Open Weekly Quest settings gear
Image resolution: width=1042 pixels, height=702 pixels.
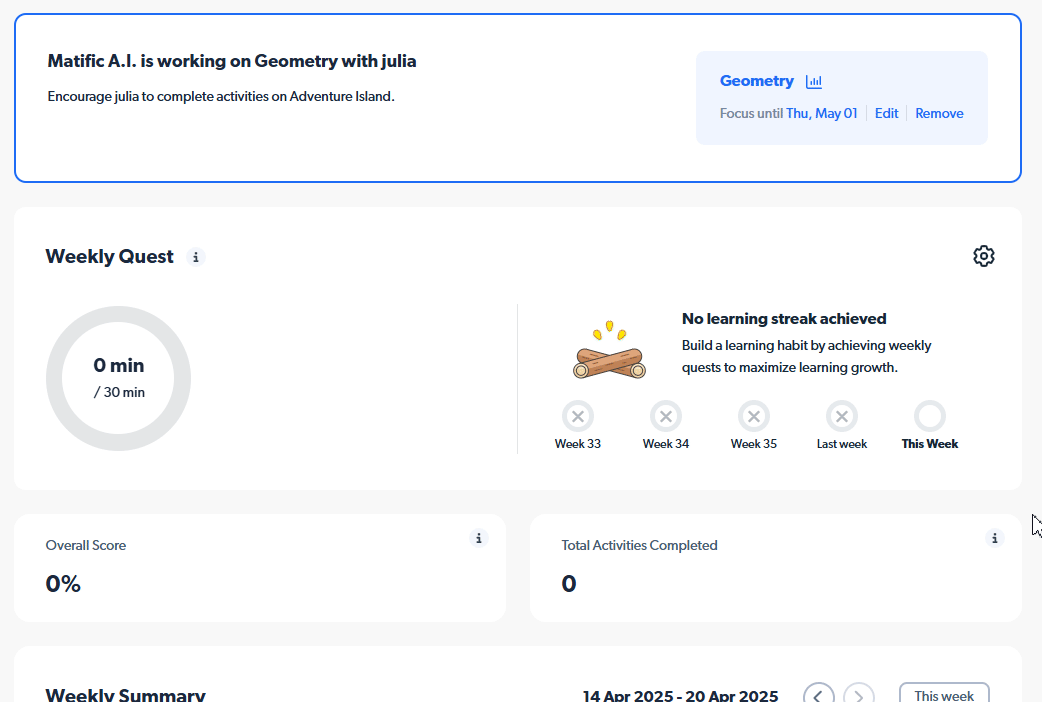coord(984,256)
